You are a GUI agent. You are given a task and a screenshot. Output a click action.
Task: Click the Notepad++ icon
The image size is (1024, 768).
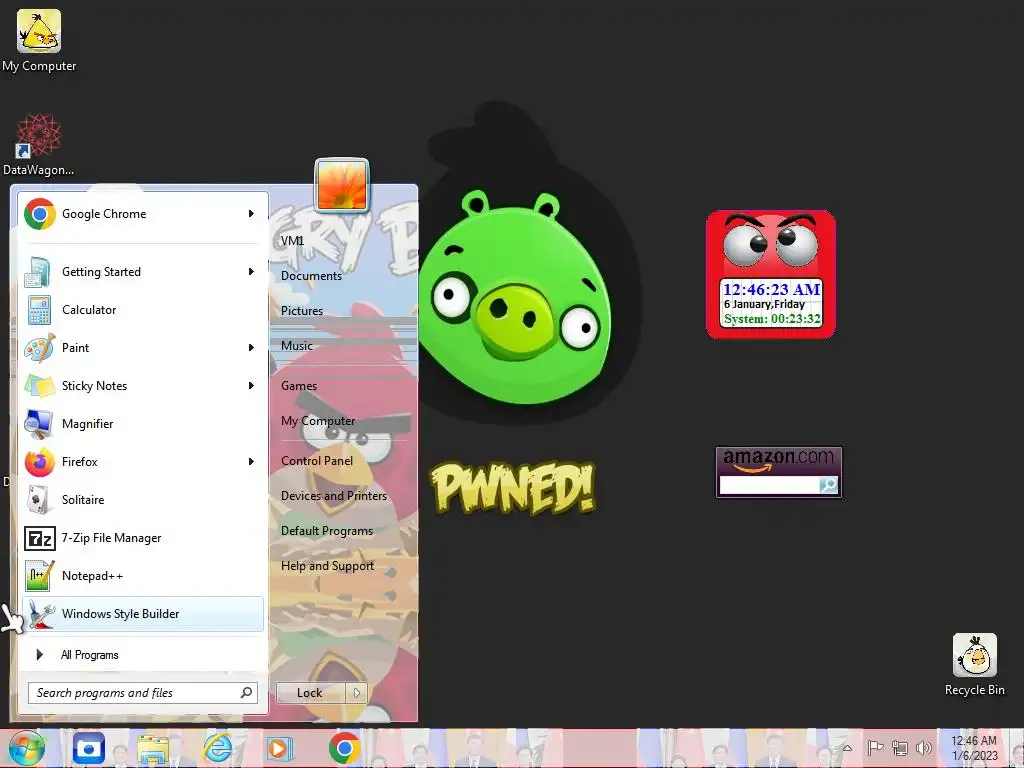(x=39, y=576)
